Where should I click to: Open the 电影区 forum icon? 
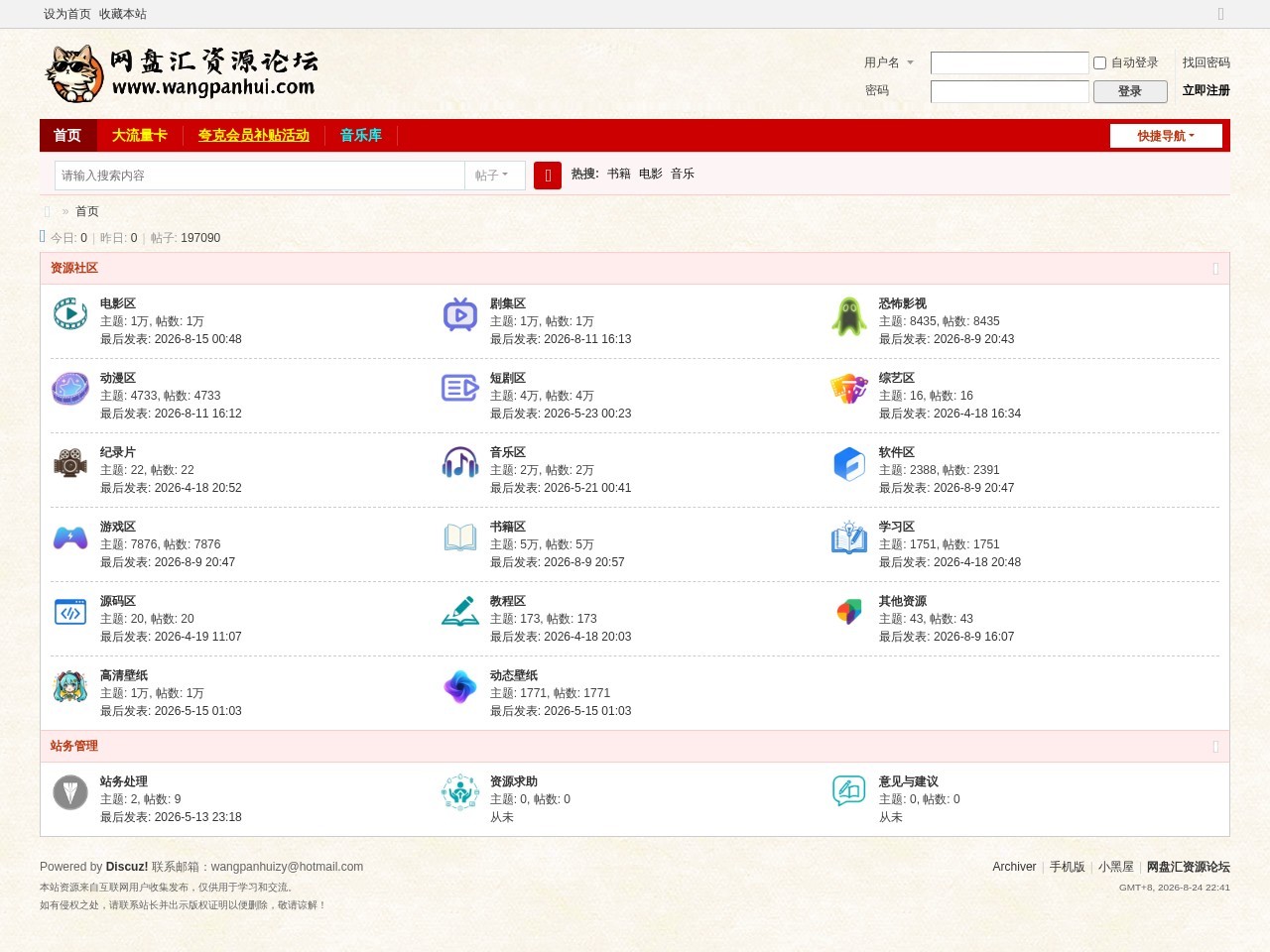(x=70, y=314)
